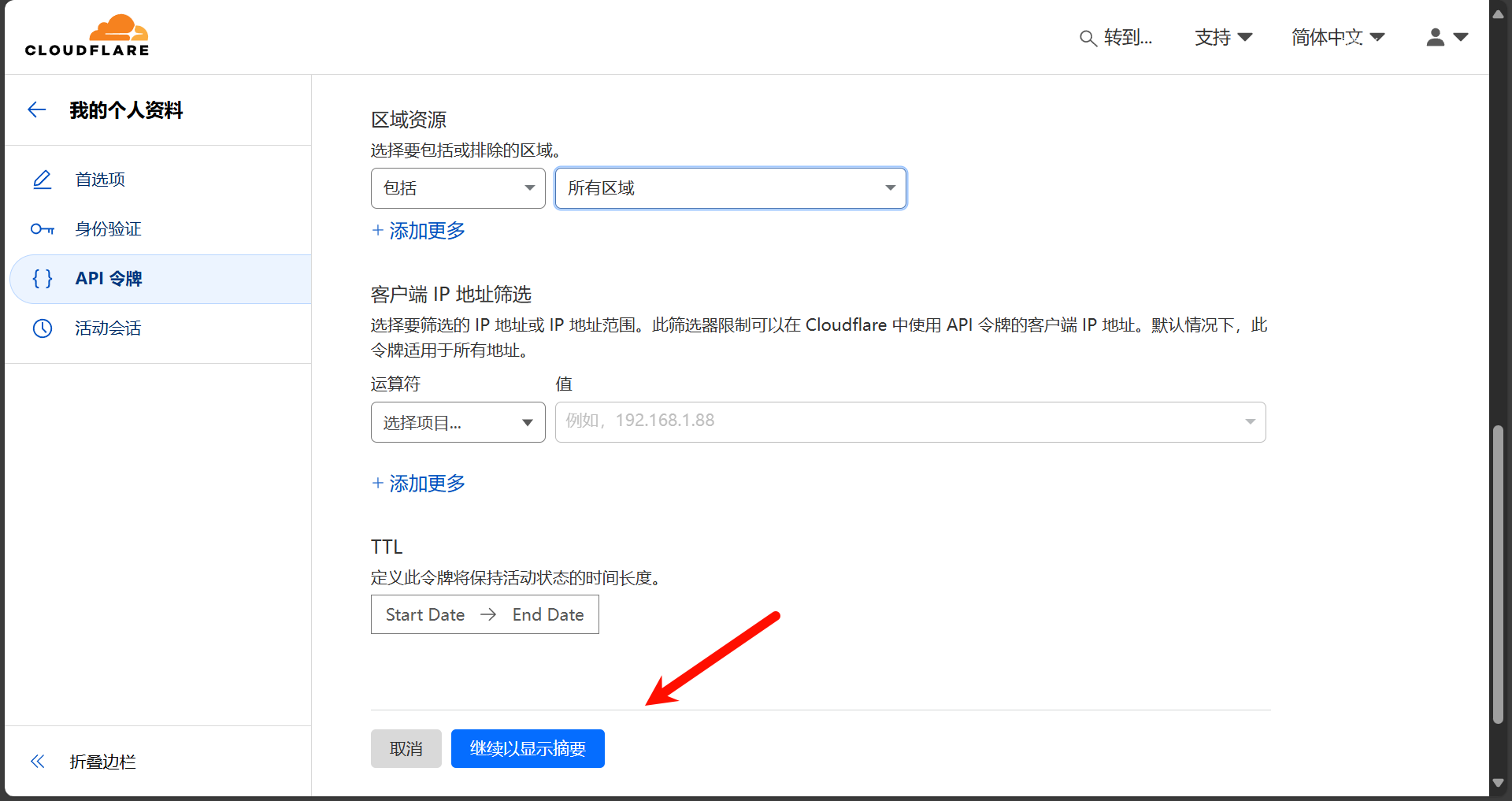
Task: Click the IP value input field
Action: coord(910,422)
